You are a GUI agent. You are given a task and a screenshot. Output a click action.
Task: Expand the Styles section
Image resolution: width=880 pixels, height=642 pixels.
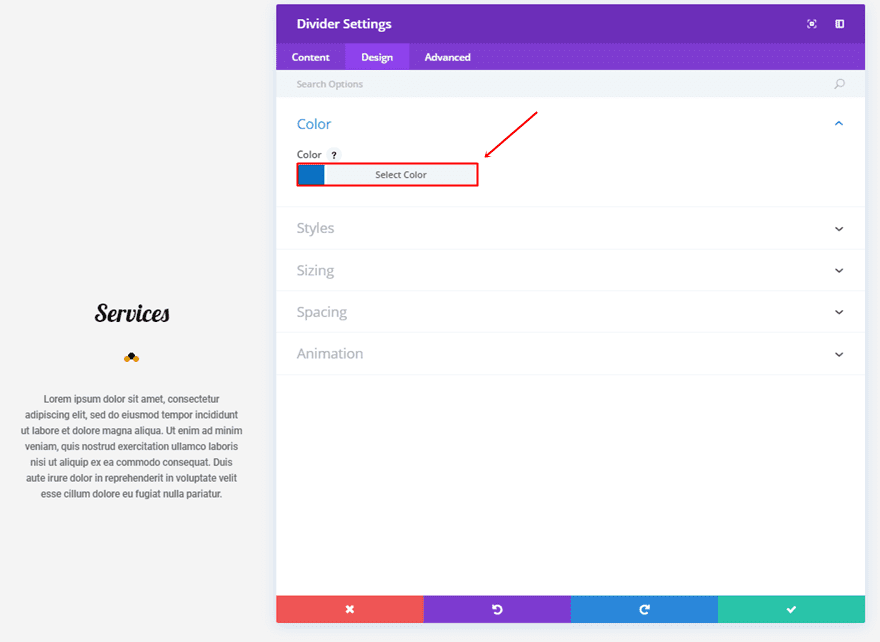coord(839,229)
